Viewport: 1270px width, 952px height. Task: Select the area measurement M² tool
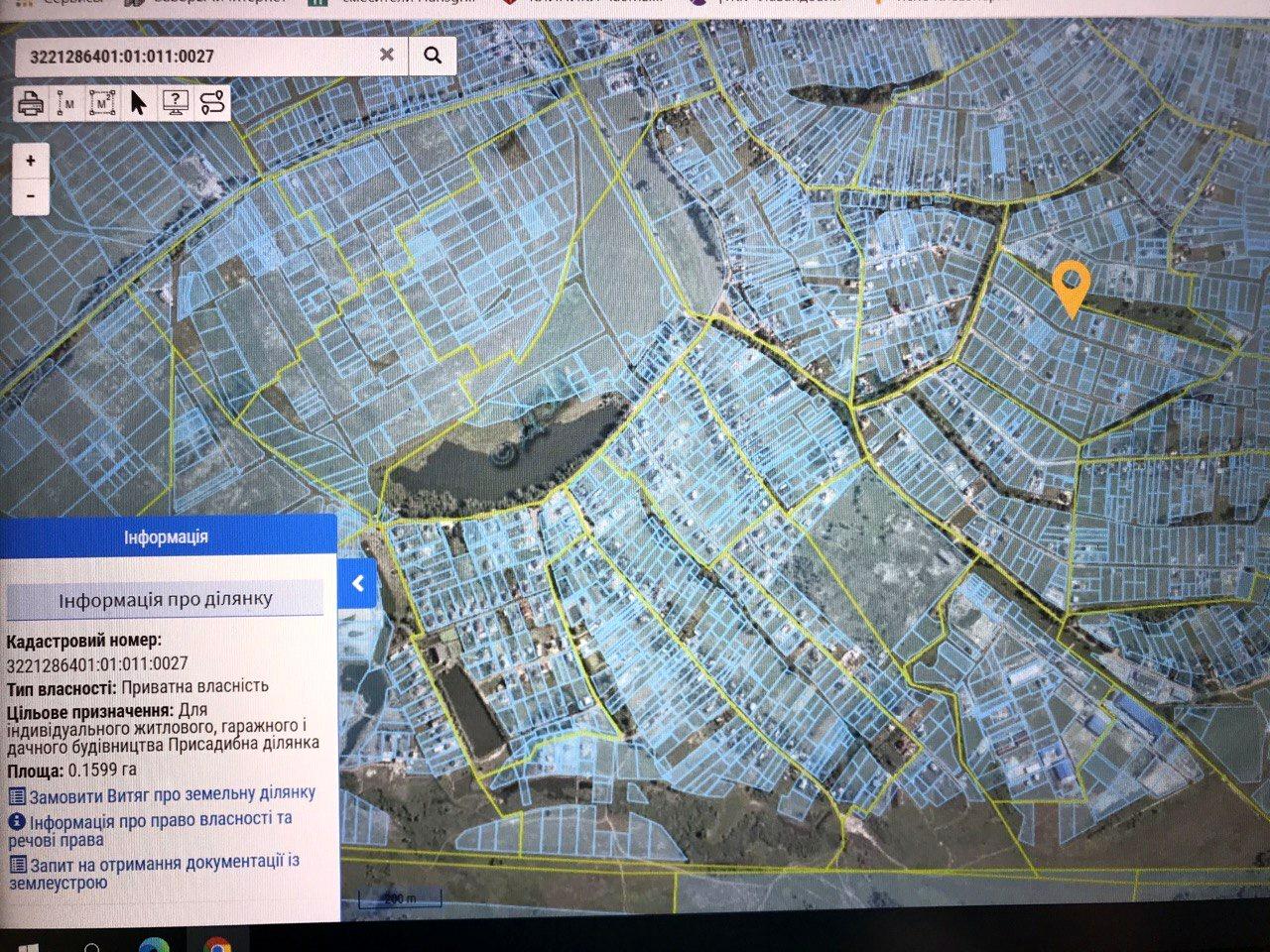[x=102, y=102]
